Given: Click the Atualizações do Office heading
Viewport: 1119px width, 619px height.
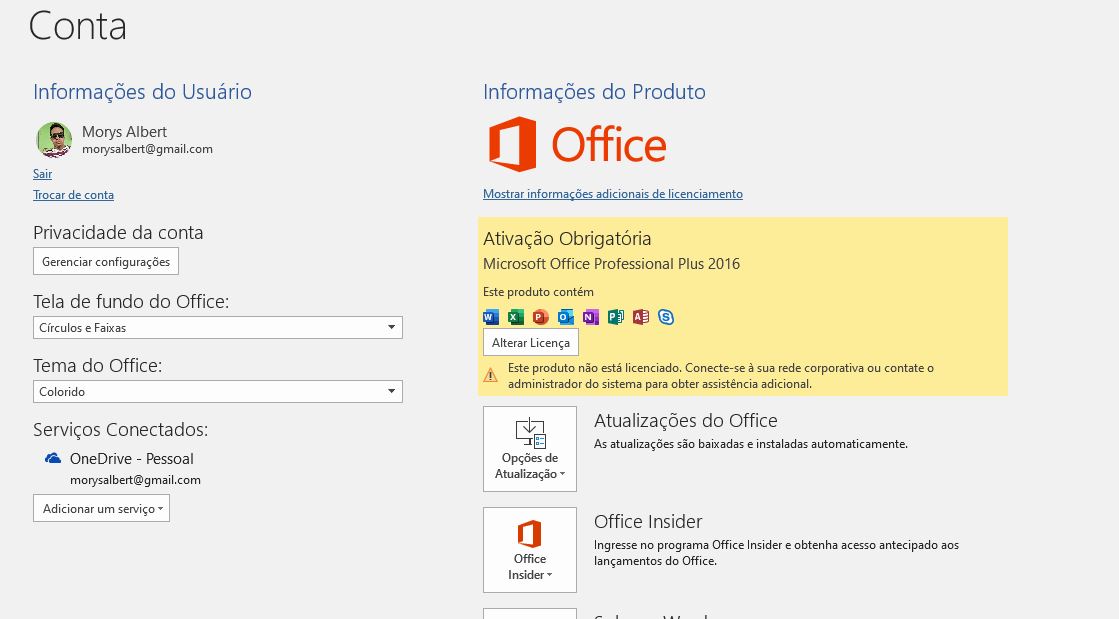Looking at the screenshot, I should coord(686,421).
